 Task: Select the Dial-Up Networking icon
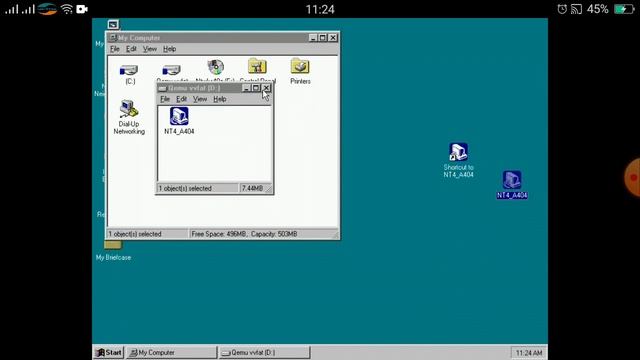point(129,109)
